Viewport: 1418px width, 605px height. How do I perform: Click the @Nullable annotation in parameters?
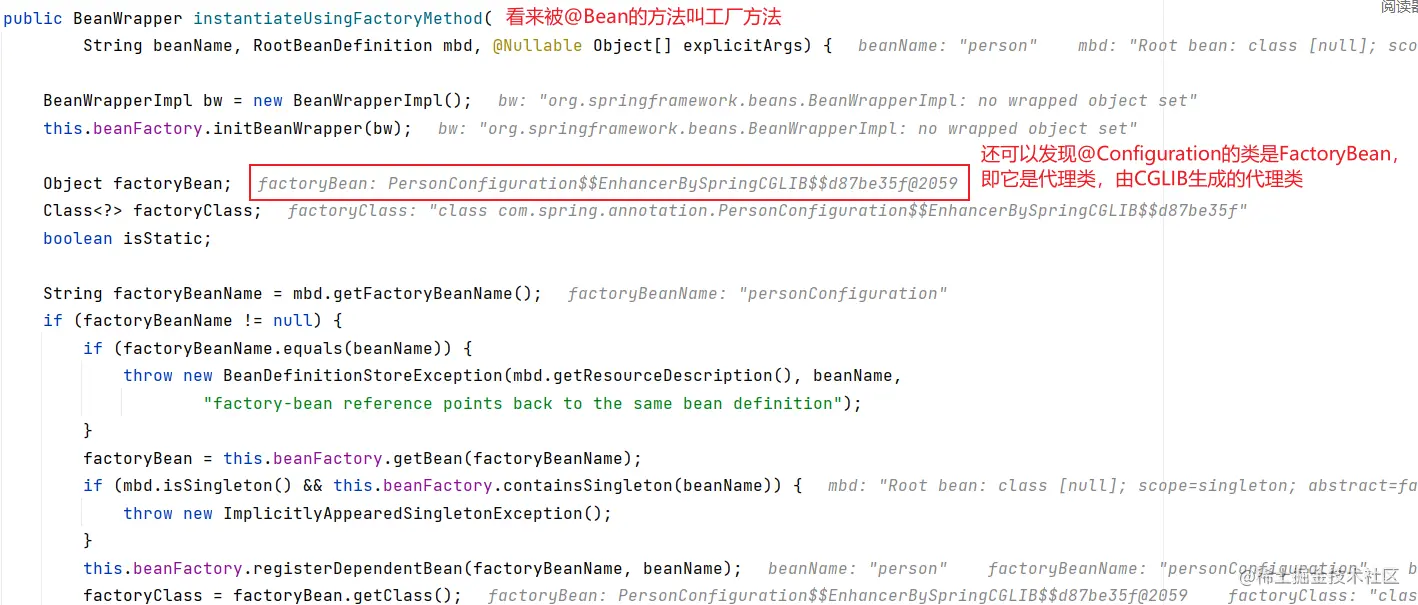pyautogui.click(x=537, y=46)
